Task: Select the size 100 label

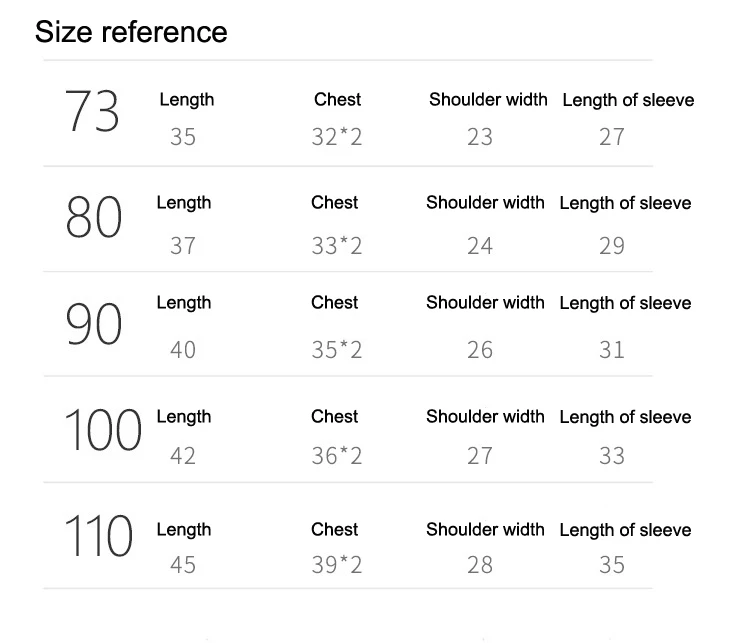Action: [x=103, y=430]
